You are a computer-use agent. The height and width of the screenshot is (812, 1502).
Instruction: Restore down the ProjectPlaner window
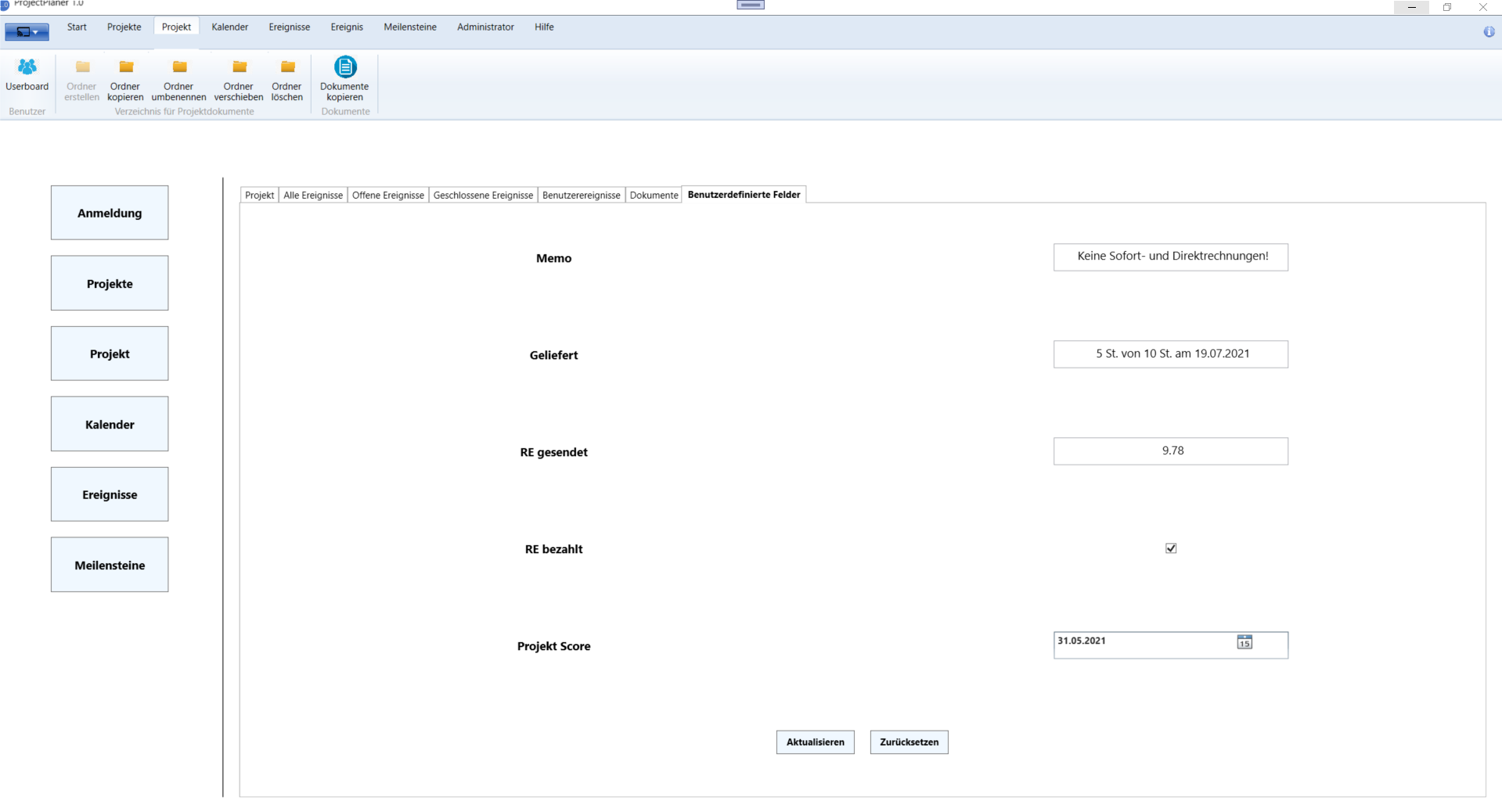tap(1447, 7)
